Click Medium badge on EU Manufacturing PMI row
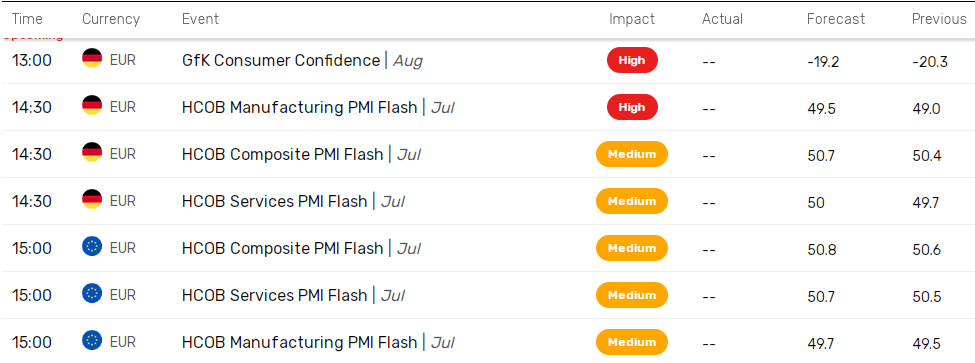 632,342
